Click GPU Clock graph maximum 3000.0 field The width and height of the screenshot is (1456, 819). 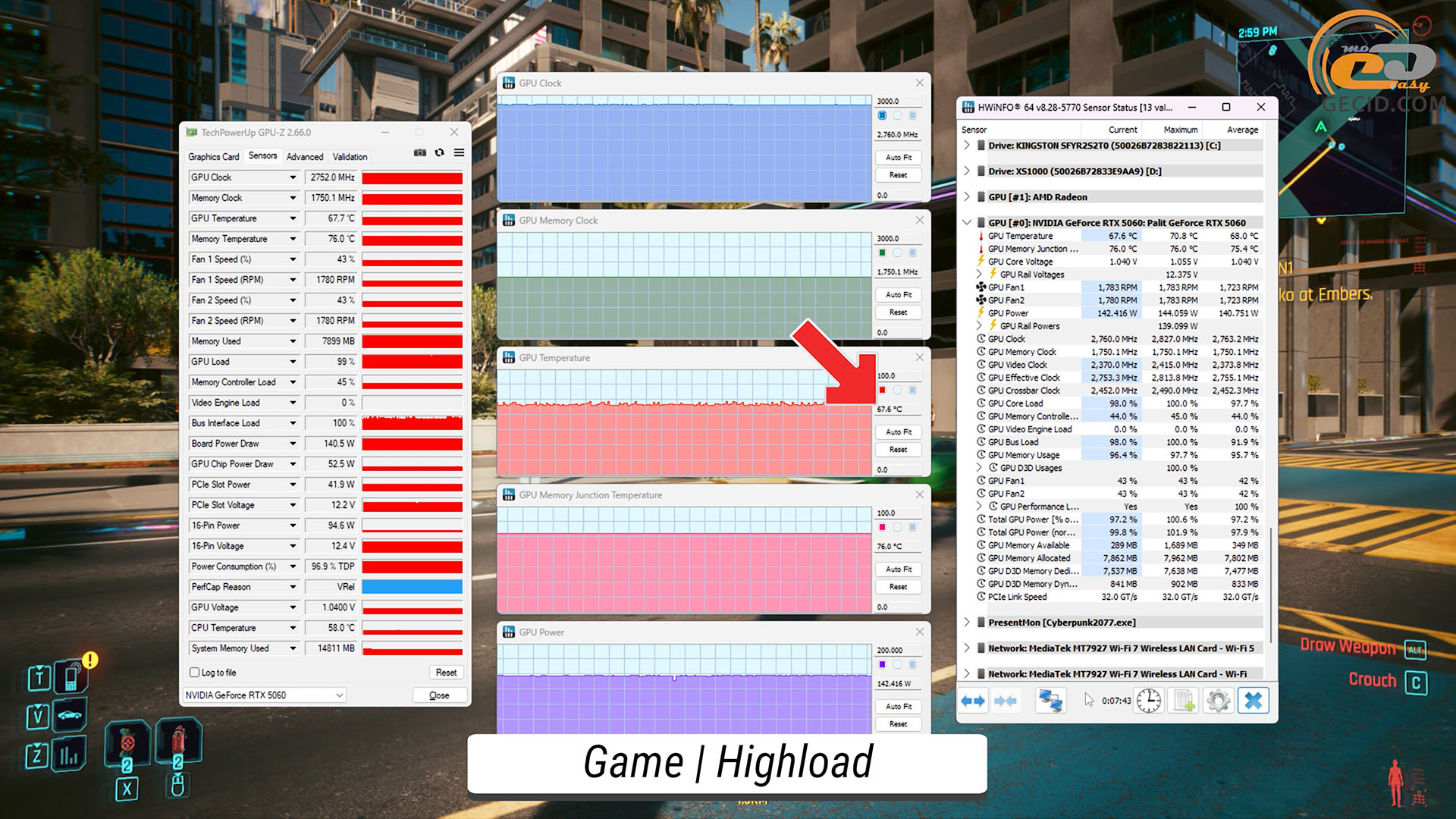coord(899,101)
